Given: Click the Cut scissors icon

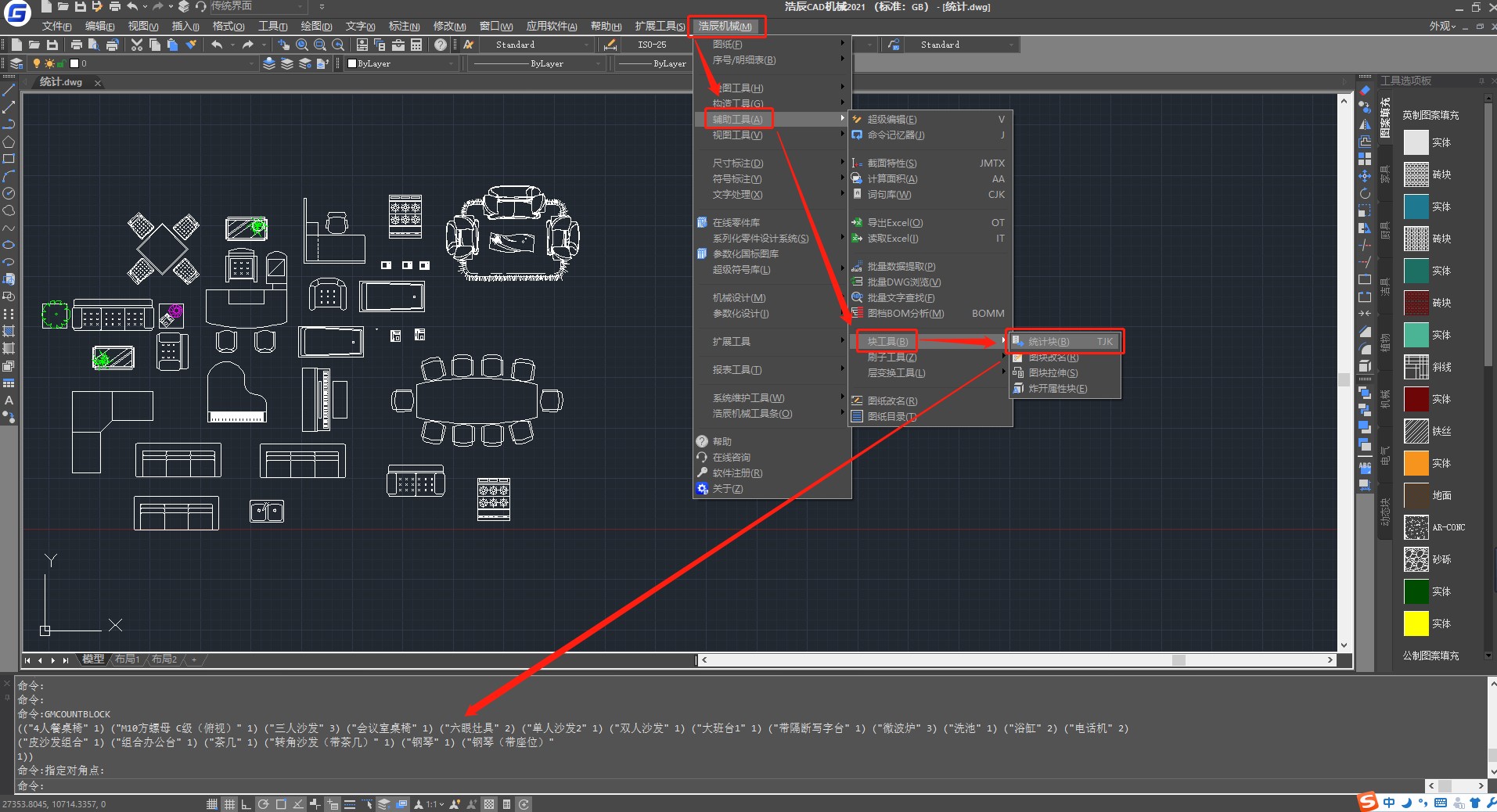Looking at the screenshot, I should (137, 45).
